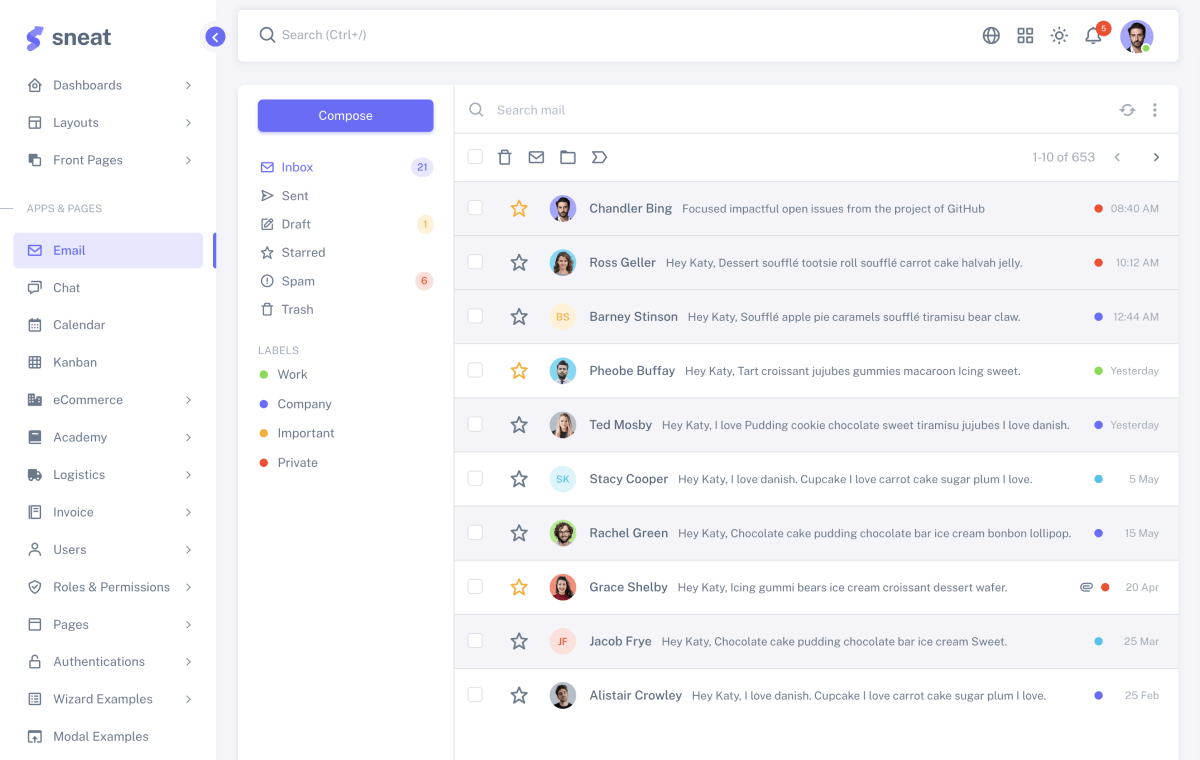Move emails using the folder icon

tap(568, 157)
